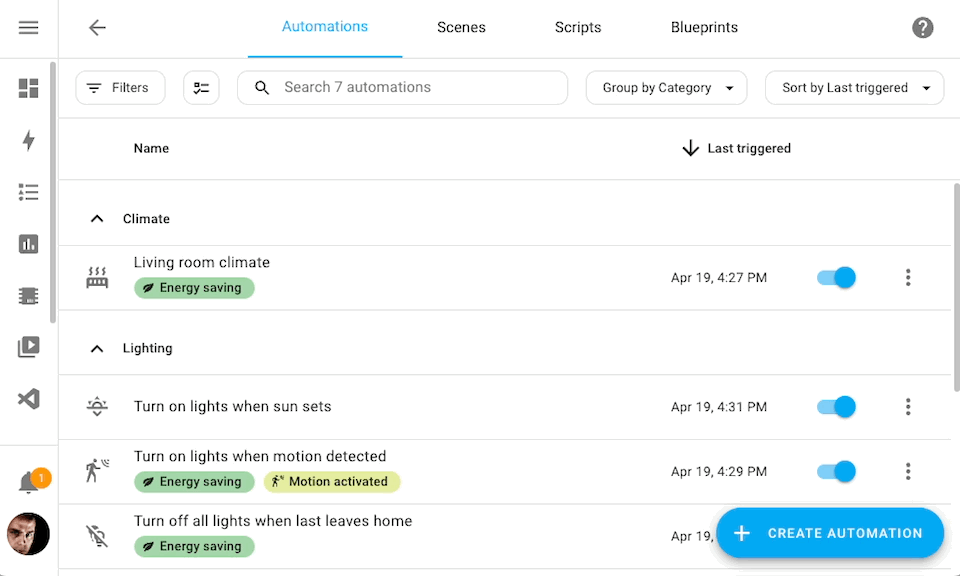This screenshot has height=576, width=960.
Task: Click the help question-mark icon
Action: [x=922, y=28]
